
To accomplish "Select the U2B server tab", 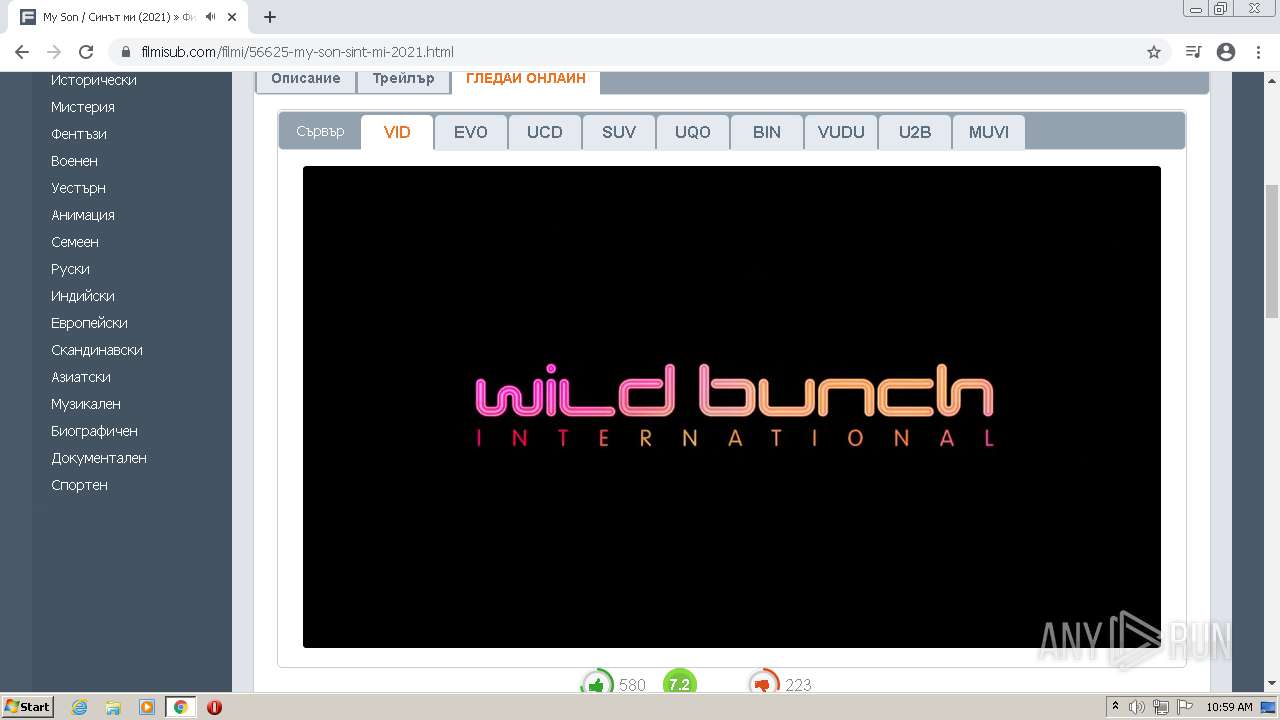I will [x=915, y=132].
